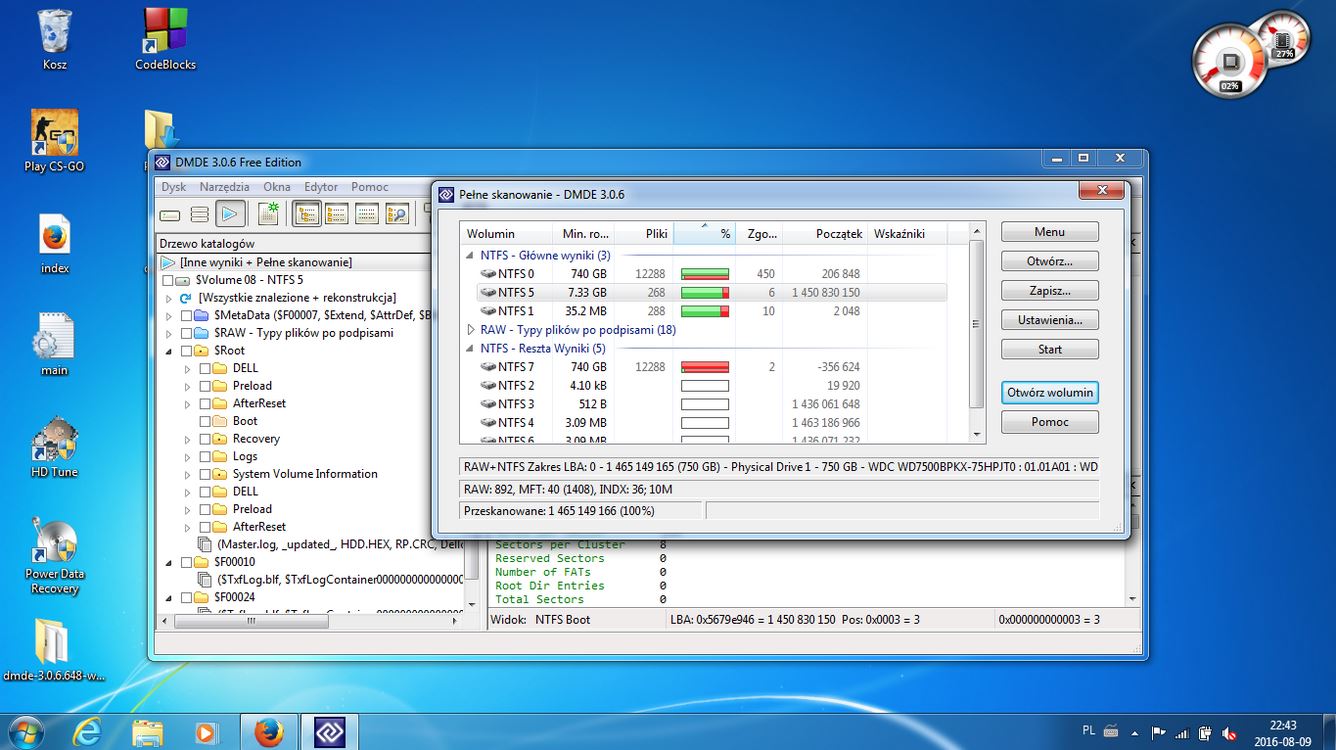Click the select-disk drive icon in DMDE toolbar
Image resolution: width=1336 pixels, height=750 pixels.
(x=170, y=214)
